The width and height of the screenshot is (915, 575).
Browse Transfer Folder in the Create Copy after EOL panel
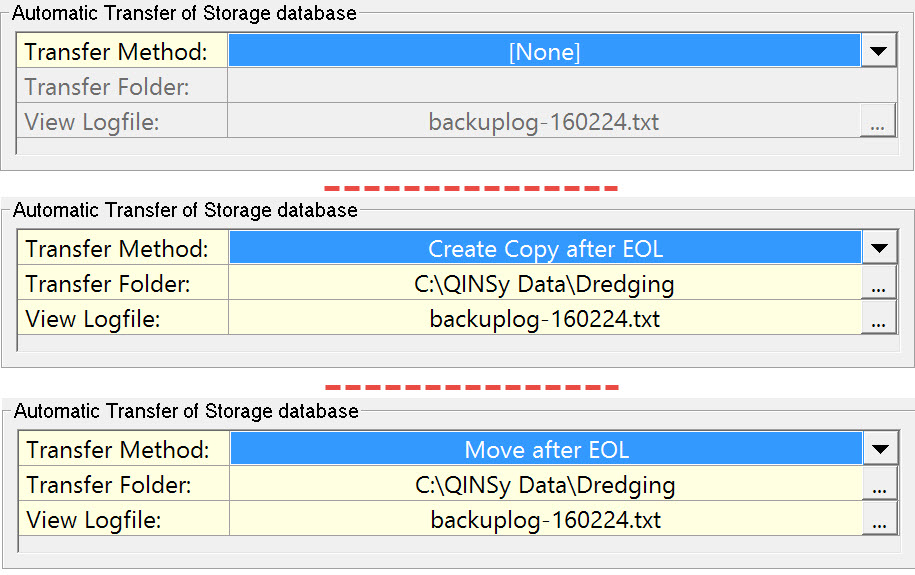coord(878,285)
